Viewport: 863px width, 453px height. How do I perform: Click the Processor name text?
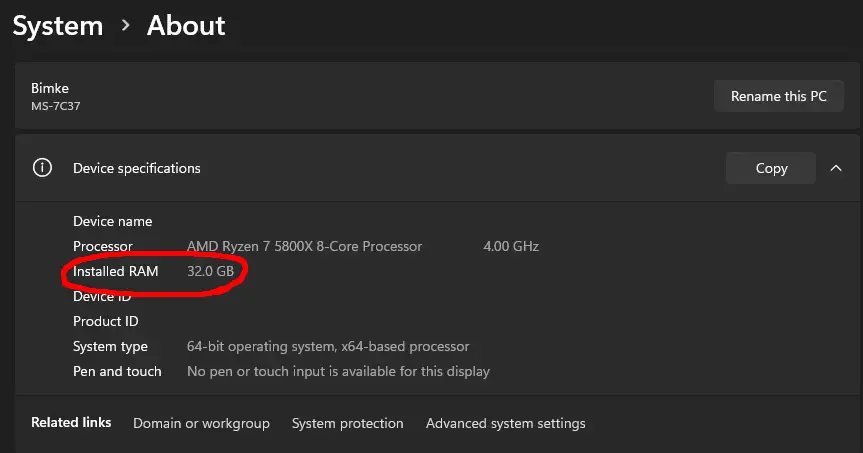304,246
